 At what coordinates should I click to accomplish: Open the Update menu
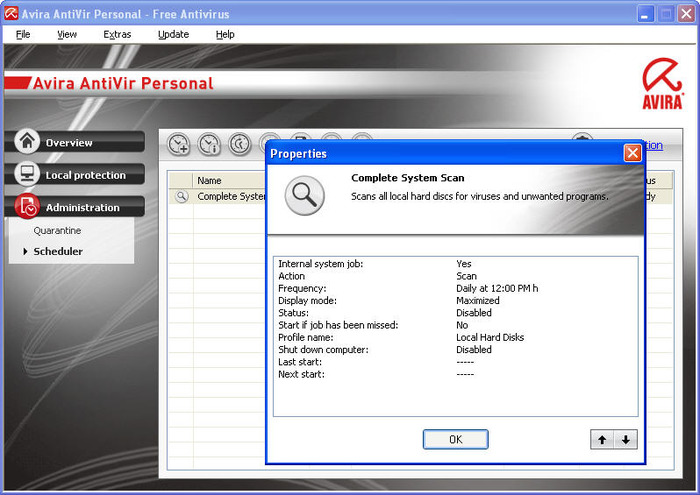click(x=173, y=34)
